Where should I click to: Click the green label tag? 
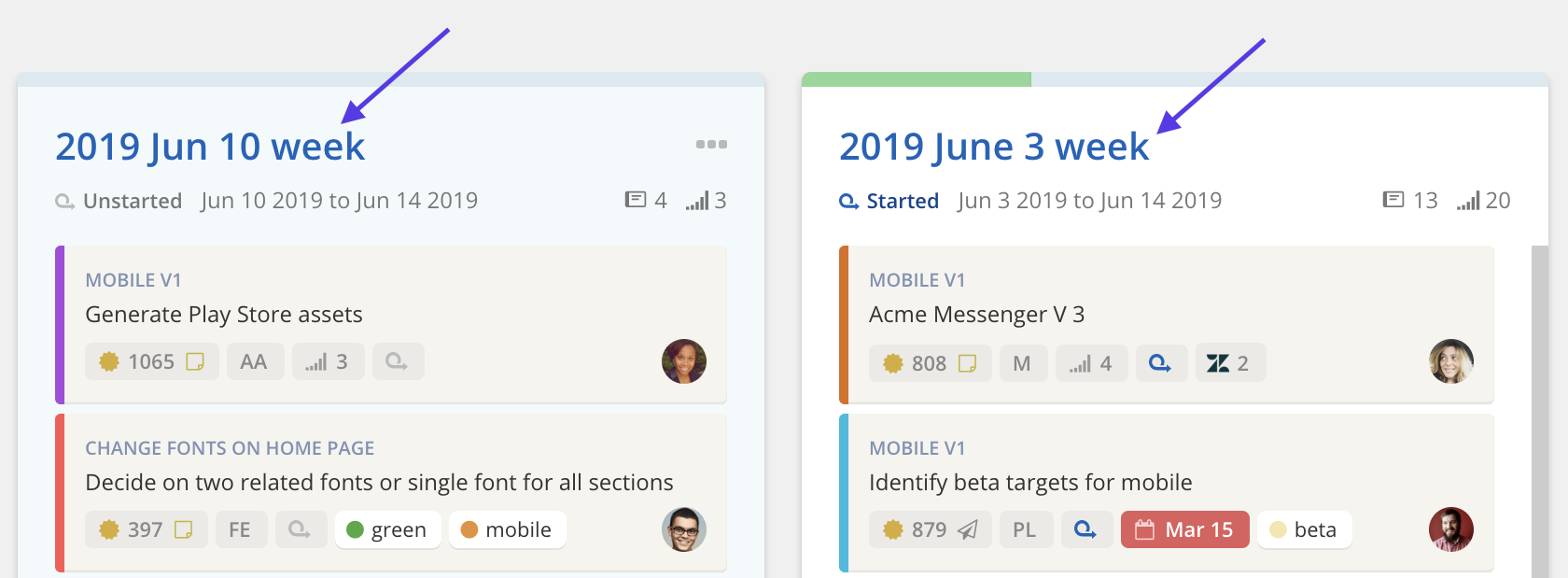coord(387,529)
